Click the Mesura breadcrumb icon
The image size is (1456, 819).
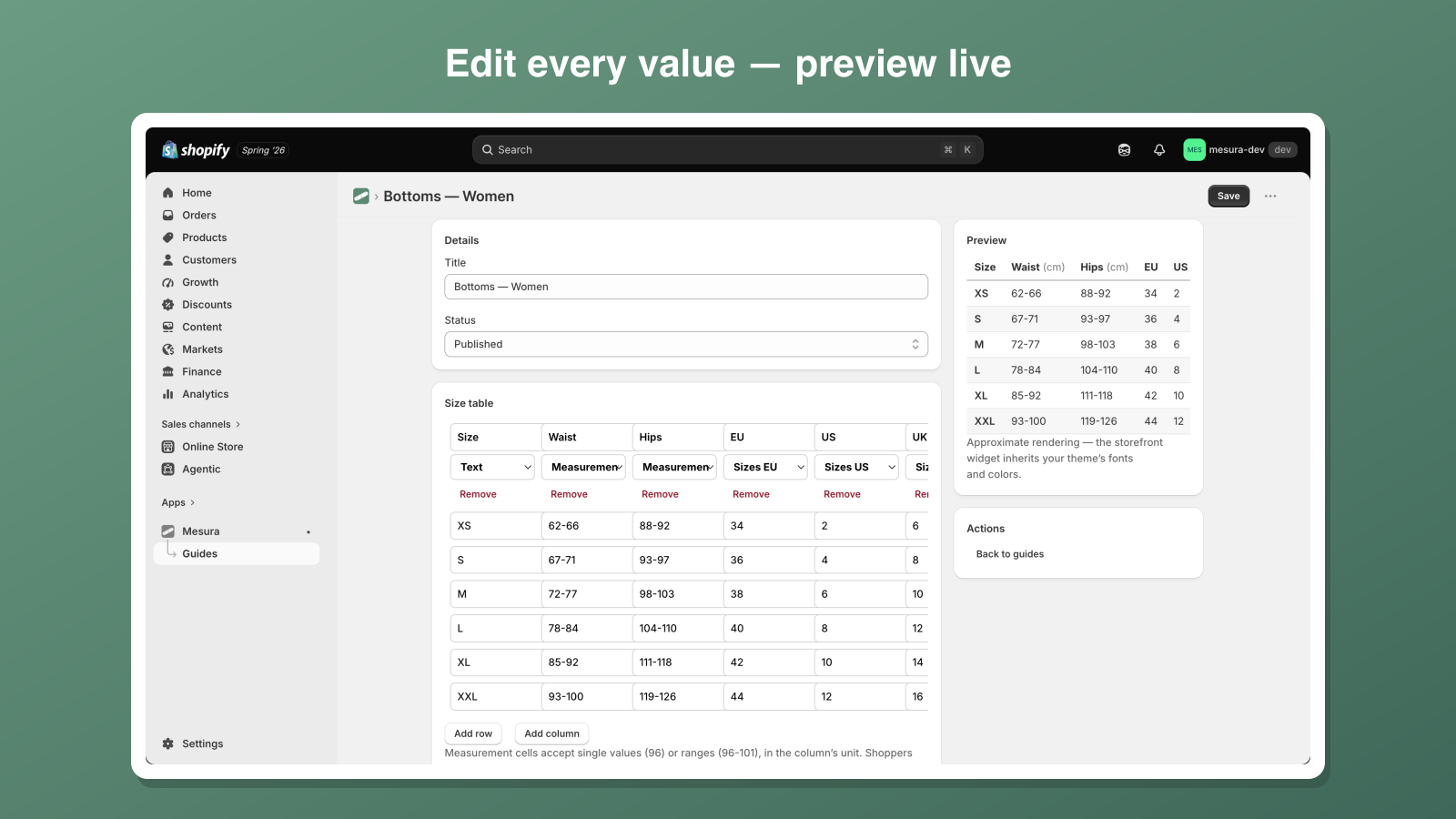tap(361, 197)
